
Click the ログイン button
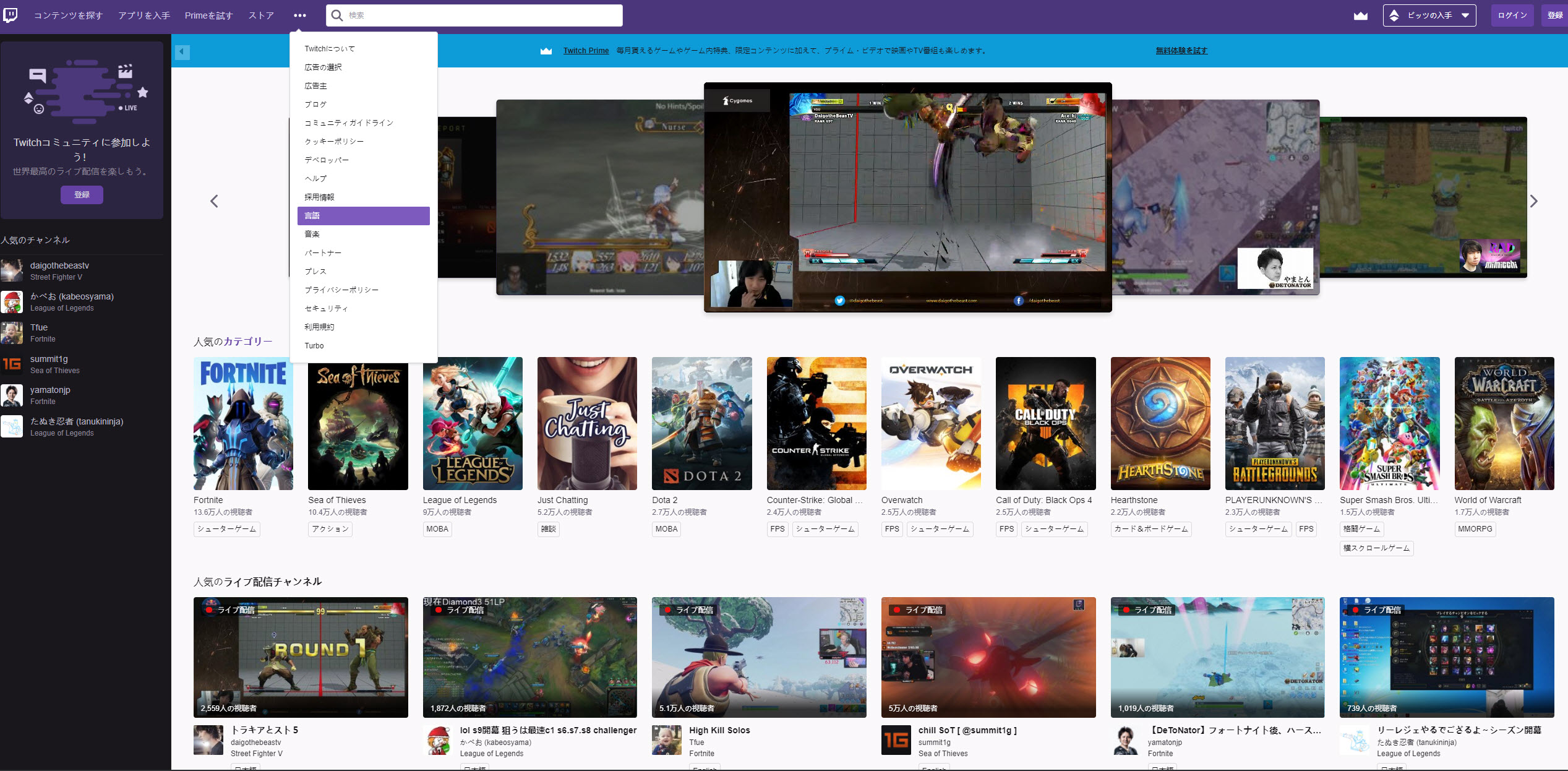coord(1512,15)
